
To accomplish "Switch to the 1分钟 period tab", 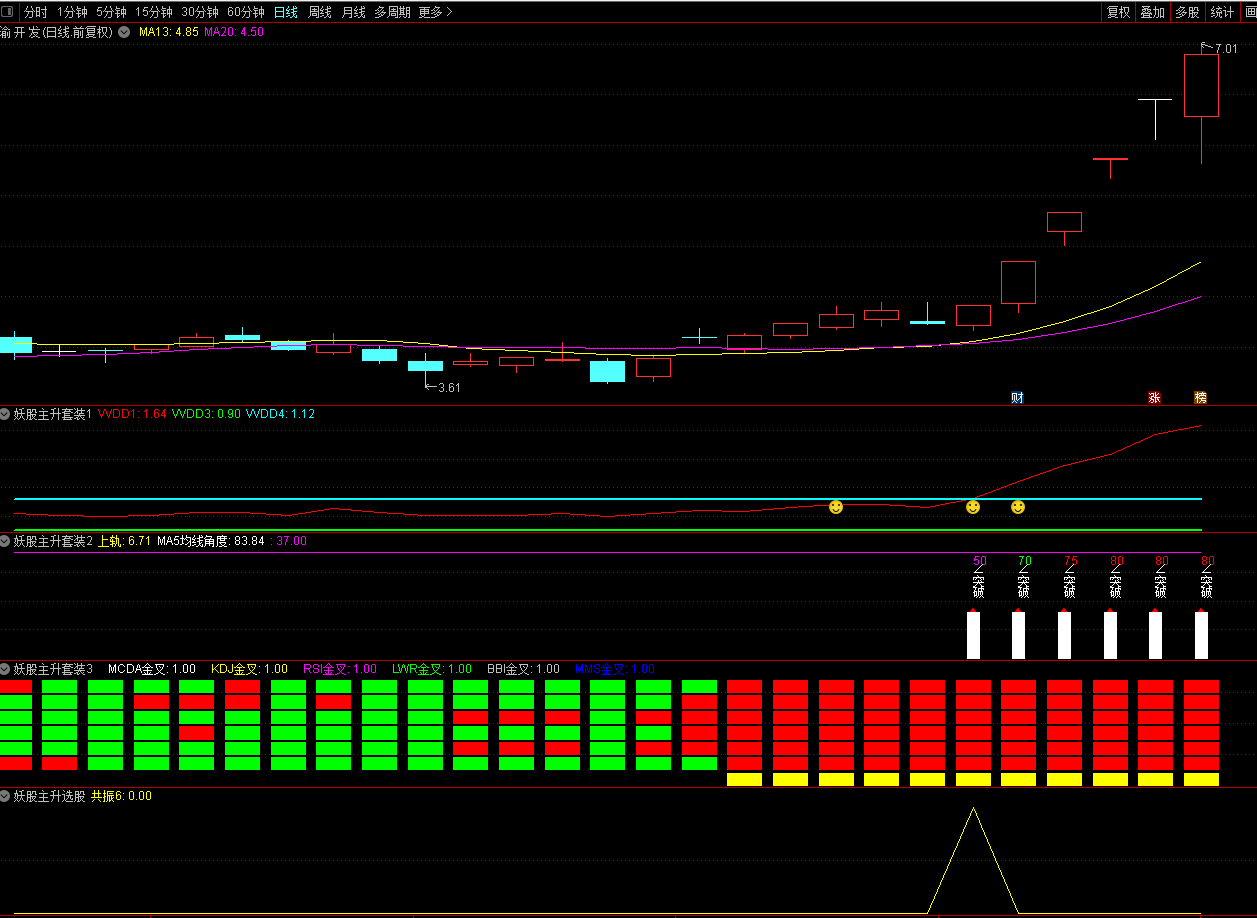I will coord(72,12).
